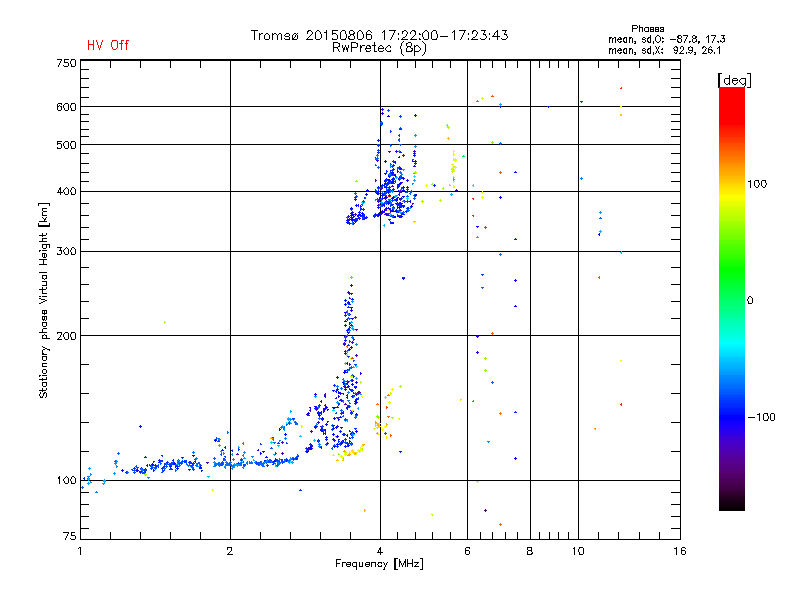Screen dimensions: 800x600
Task: Click the x-axis tick label '4'
Action: point(380,551)
